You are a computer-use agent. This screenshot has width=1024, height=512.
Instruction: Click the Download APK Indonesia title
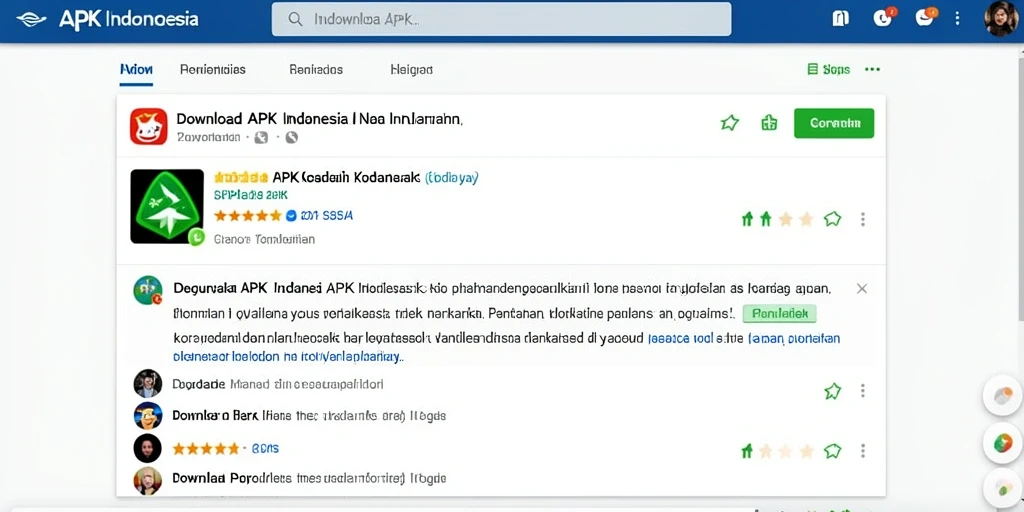pos(319,119)
